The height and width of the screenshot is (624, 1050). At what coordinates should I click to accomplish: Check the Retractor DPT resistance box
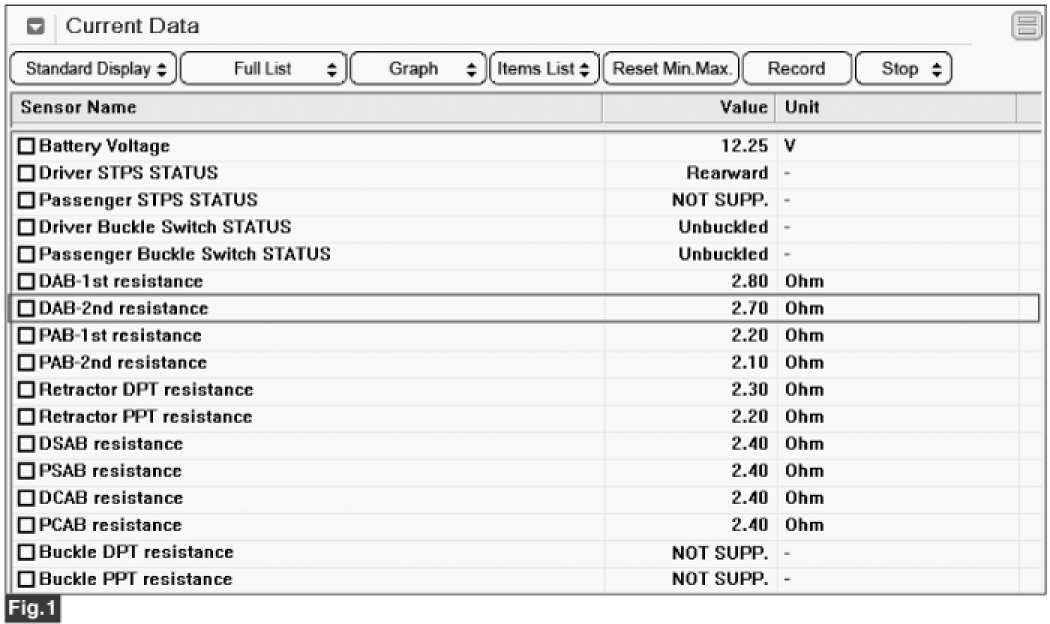tap(27, 390)
